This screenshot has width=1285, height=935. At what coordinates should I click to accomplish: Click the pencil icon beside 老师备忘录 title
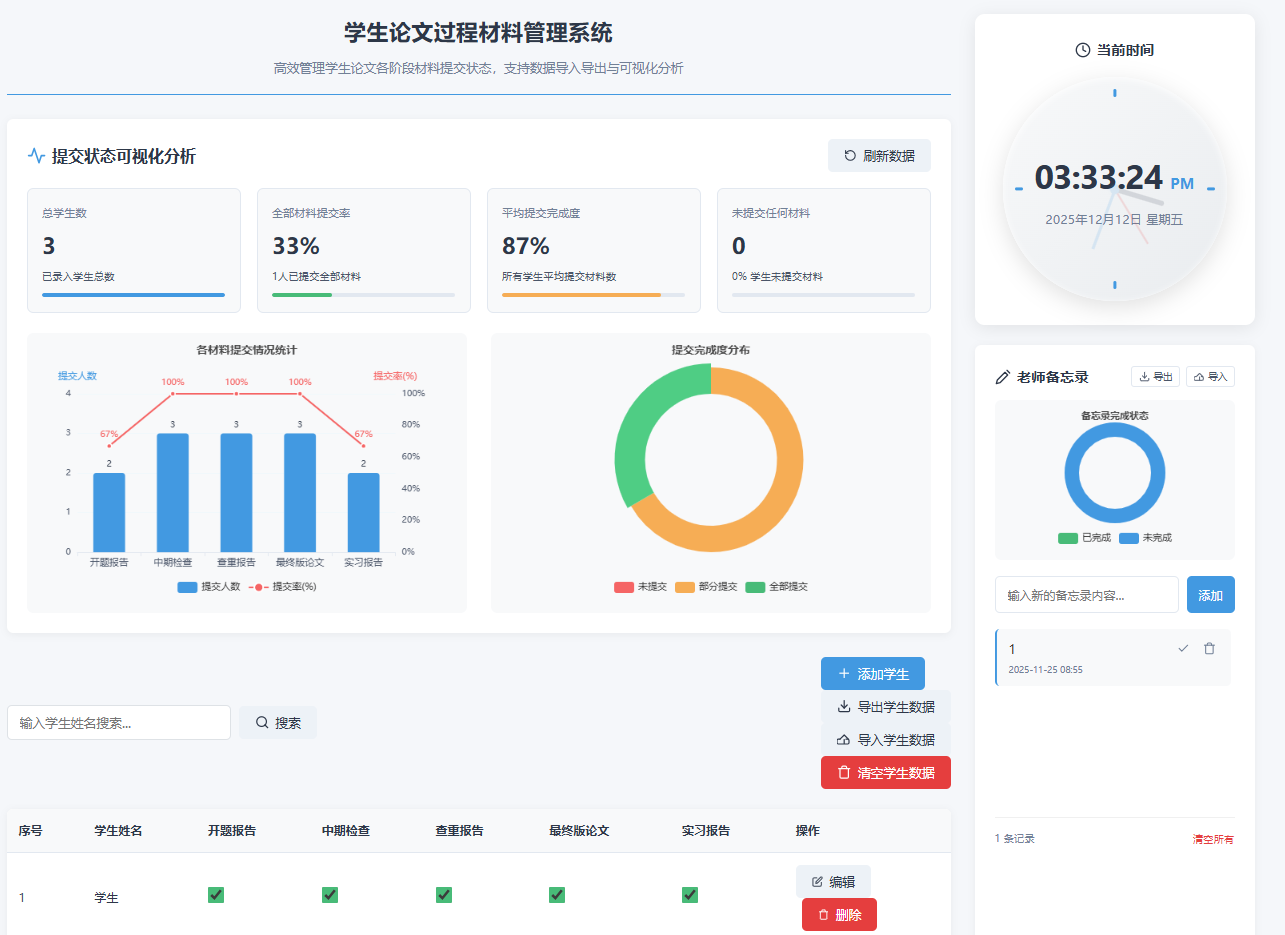click(1003, 377)
